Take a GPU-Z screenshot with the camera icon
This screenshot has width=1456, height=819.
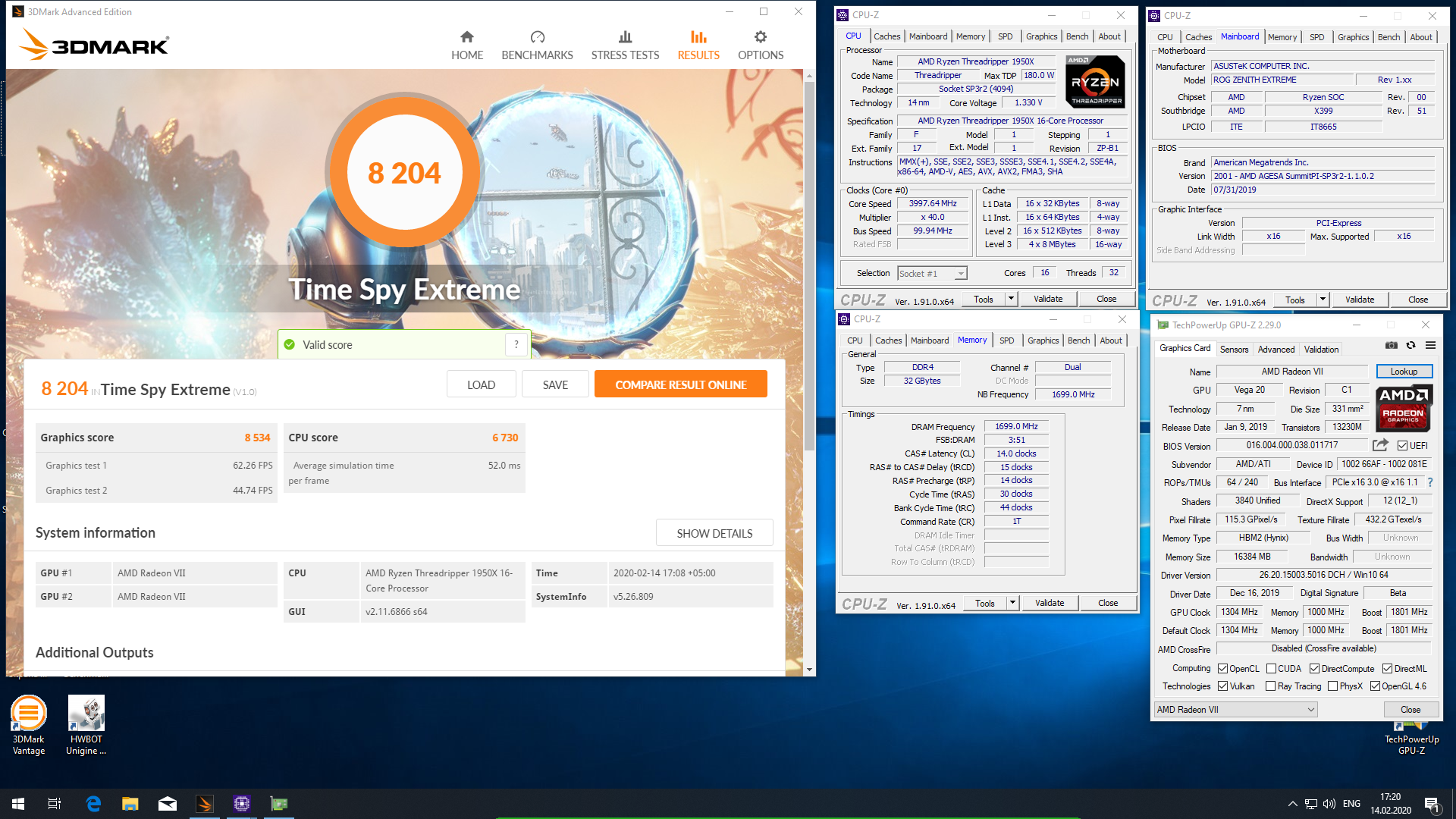point(1392,345)
